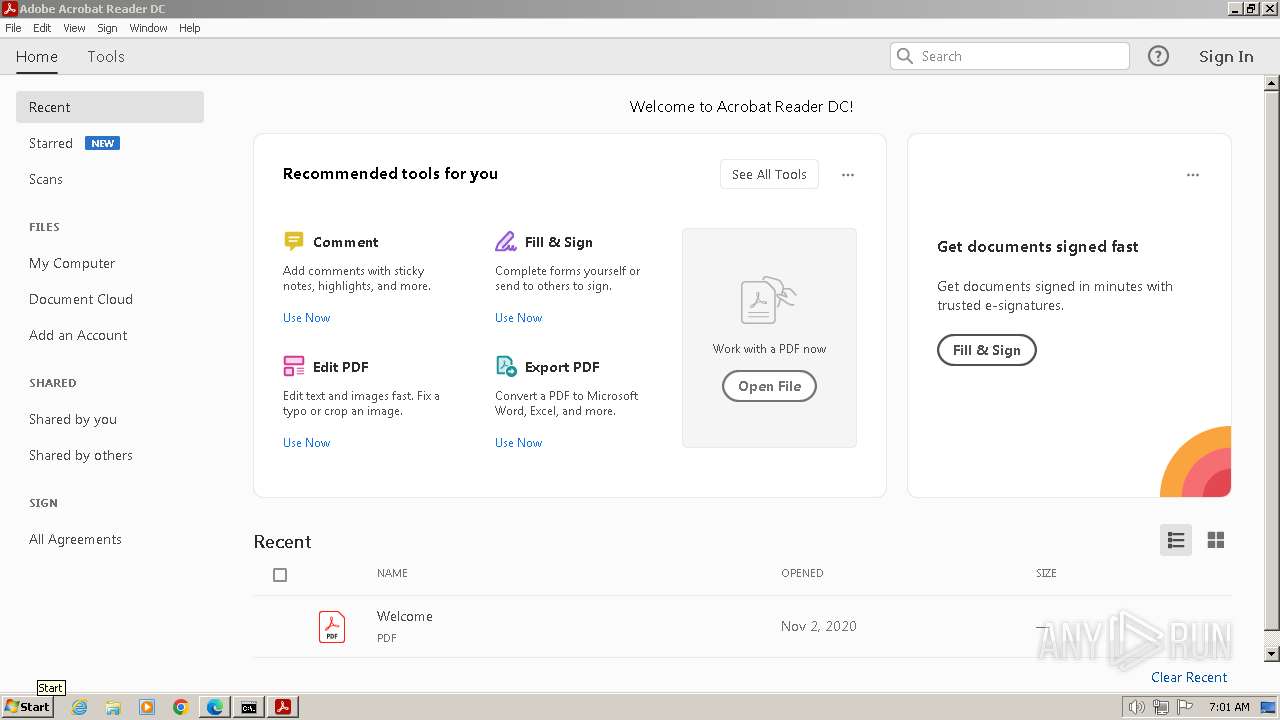
Task: Open Shared by you
Action: tap(73, 419)
